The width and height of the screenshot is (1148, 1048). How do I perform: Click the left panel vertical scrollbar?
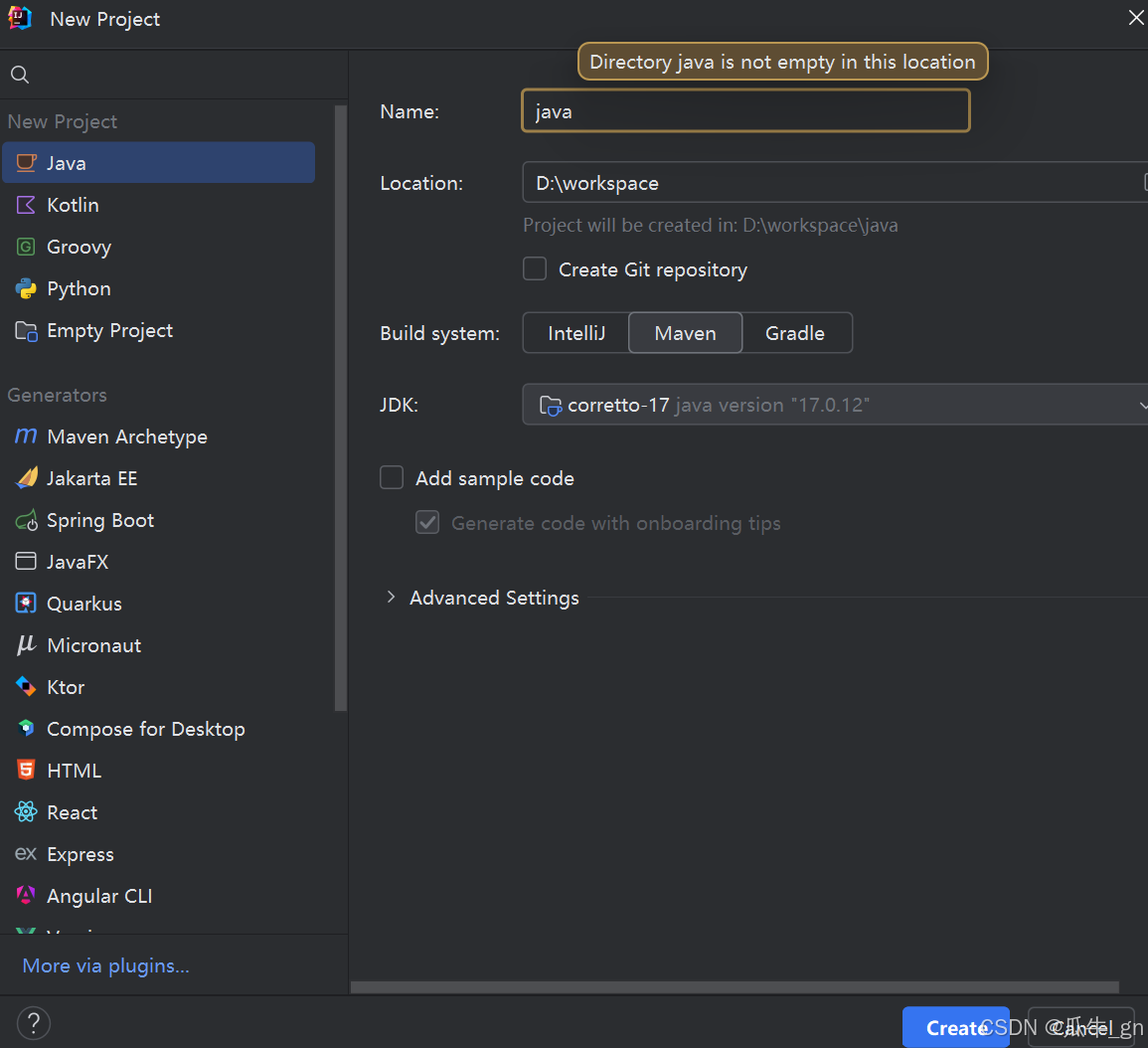click(x=341, y=408)
